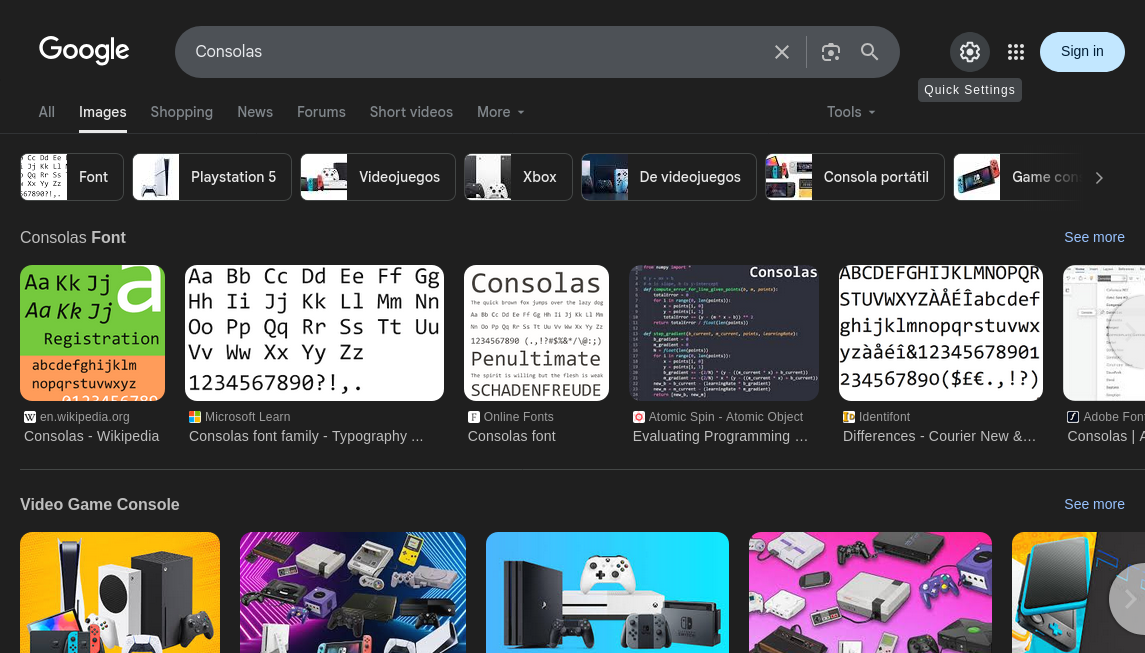Open the Consolas Wikipedia image result
Screen dimensions: 1145x653
92,333
